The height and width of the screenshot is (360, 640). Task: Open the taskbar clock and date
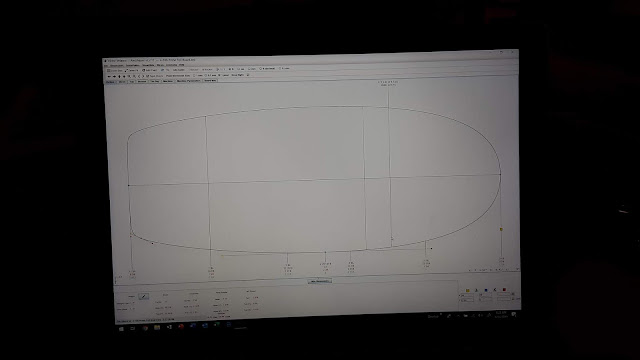pos(501,315)
